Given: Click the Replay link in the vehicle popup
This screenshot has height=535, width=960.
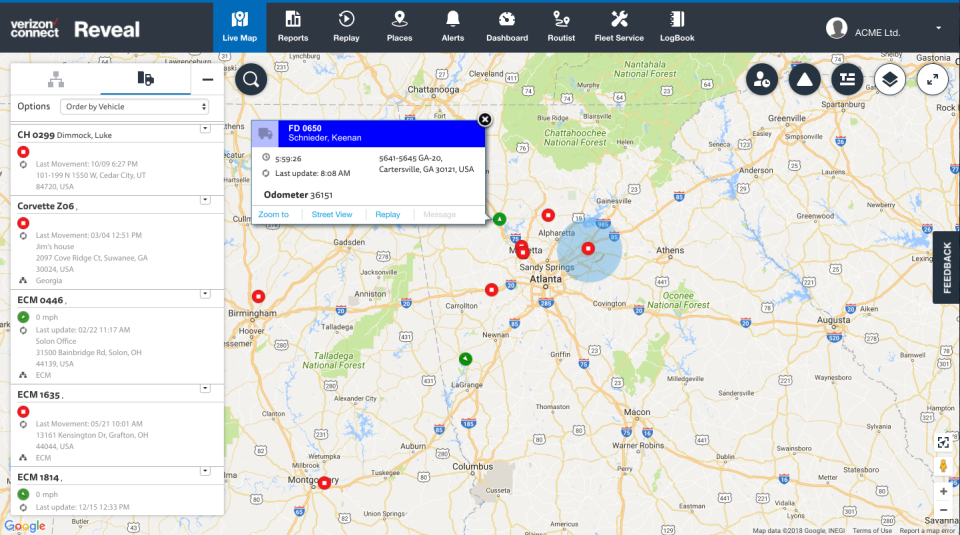Looking at the screenshot, I should (x=388, y=214).
